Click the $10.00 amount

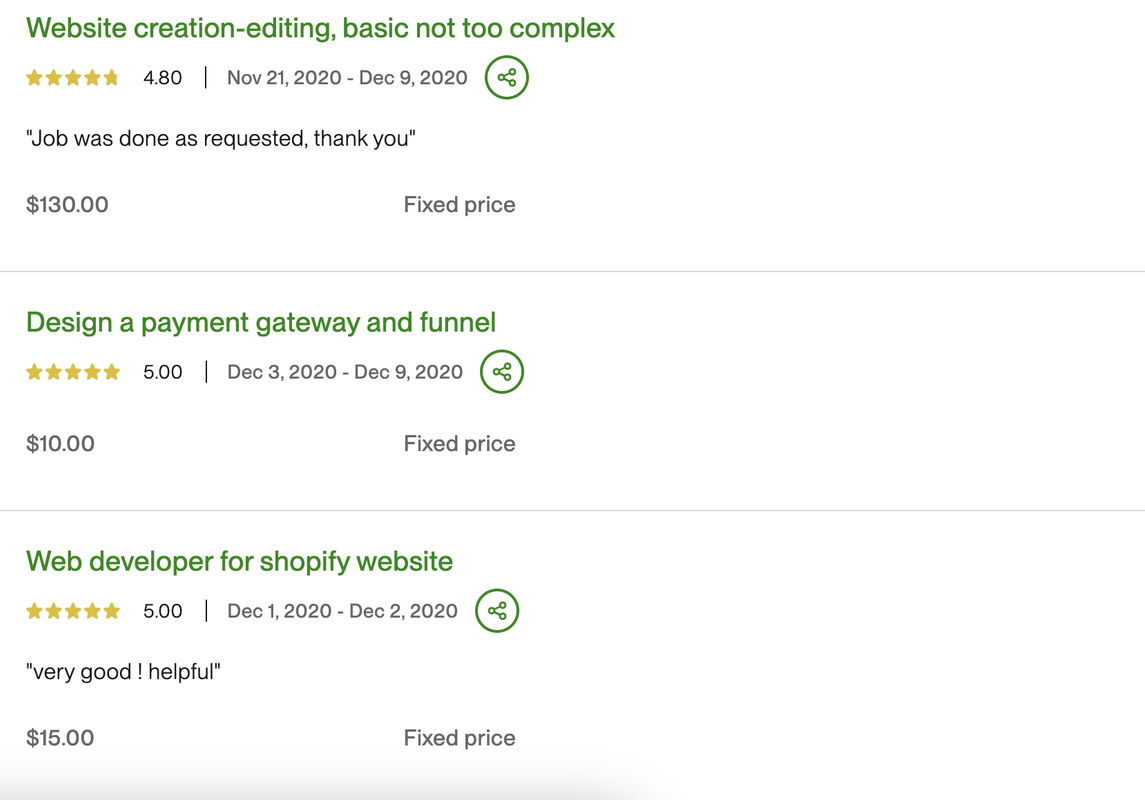point(60,444)
